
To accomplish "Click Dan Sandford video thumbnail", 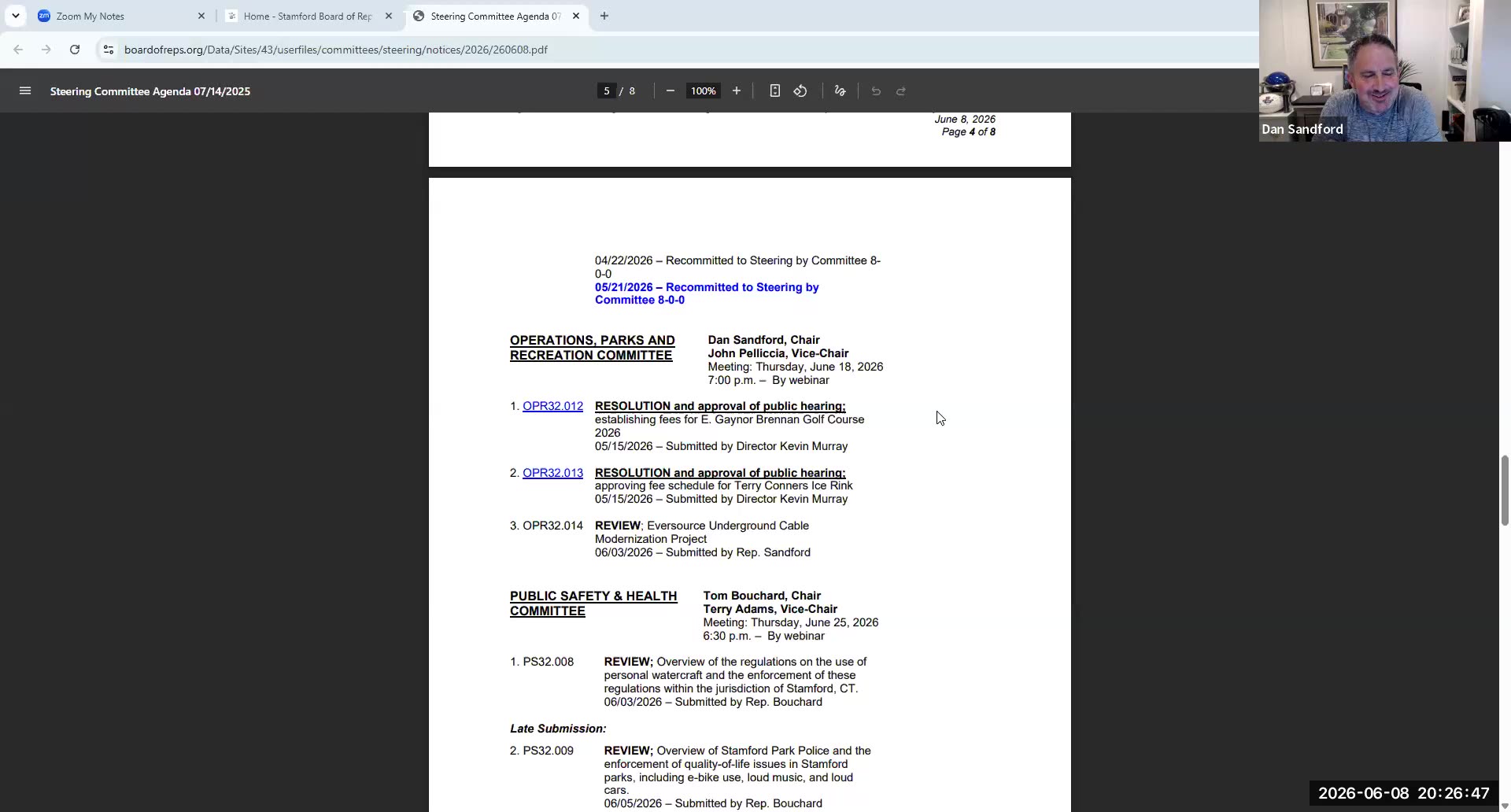I will (1385, 71).
